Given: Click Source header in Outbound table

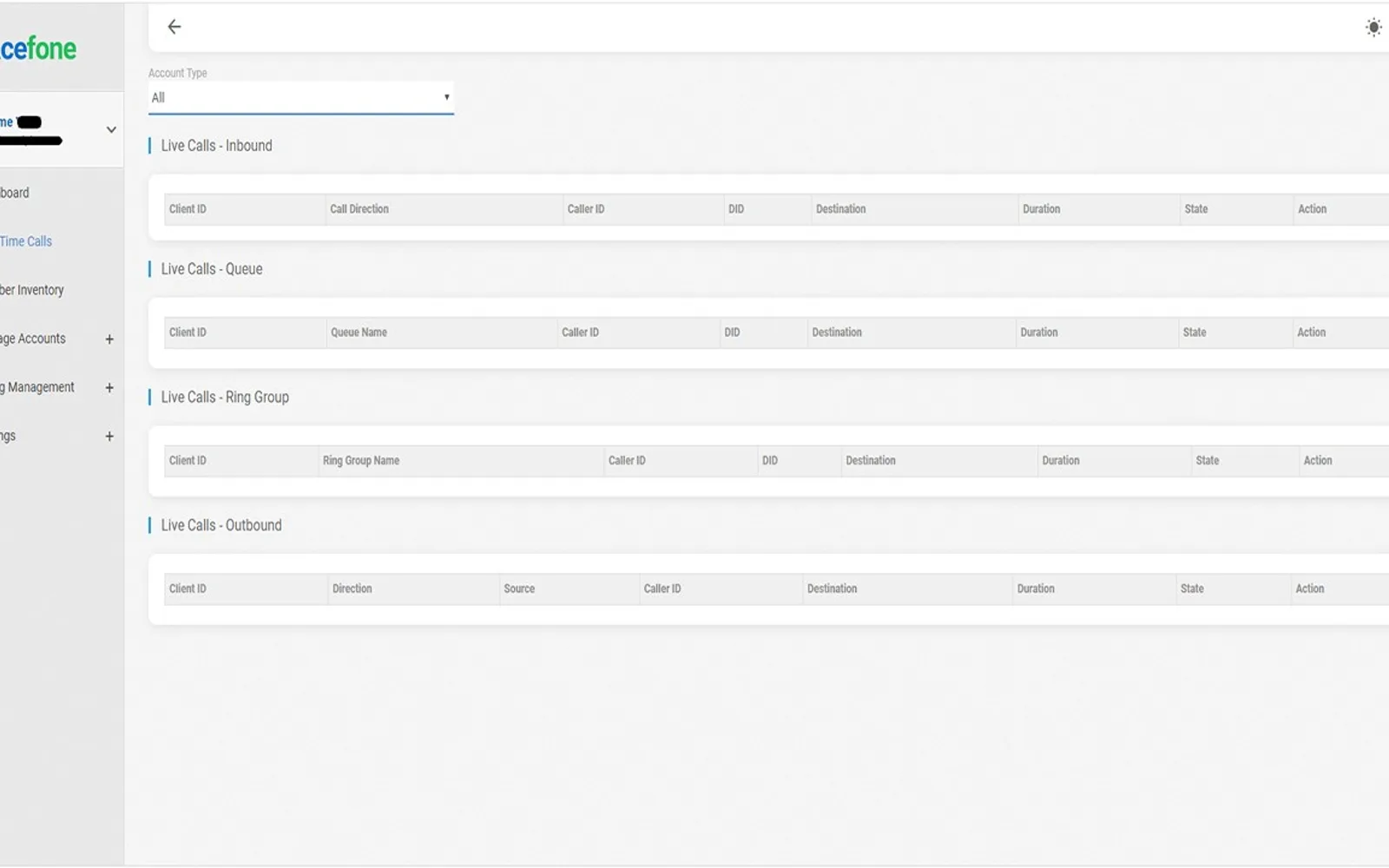Looking at the screenshot, I should pyautogui.click(x=519, y=589).
